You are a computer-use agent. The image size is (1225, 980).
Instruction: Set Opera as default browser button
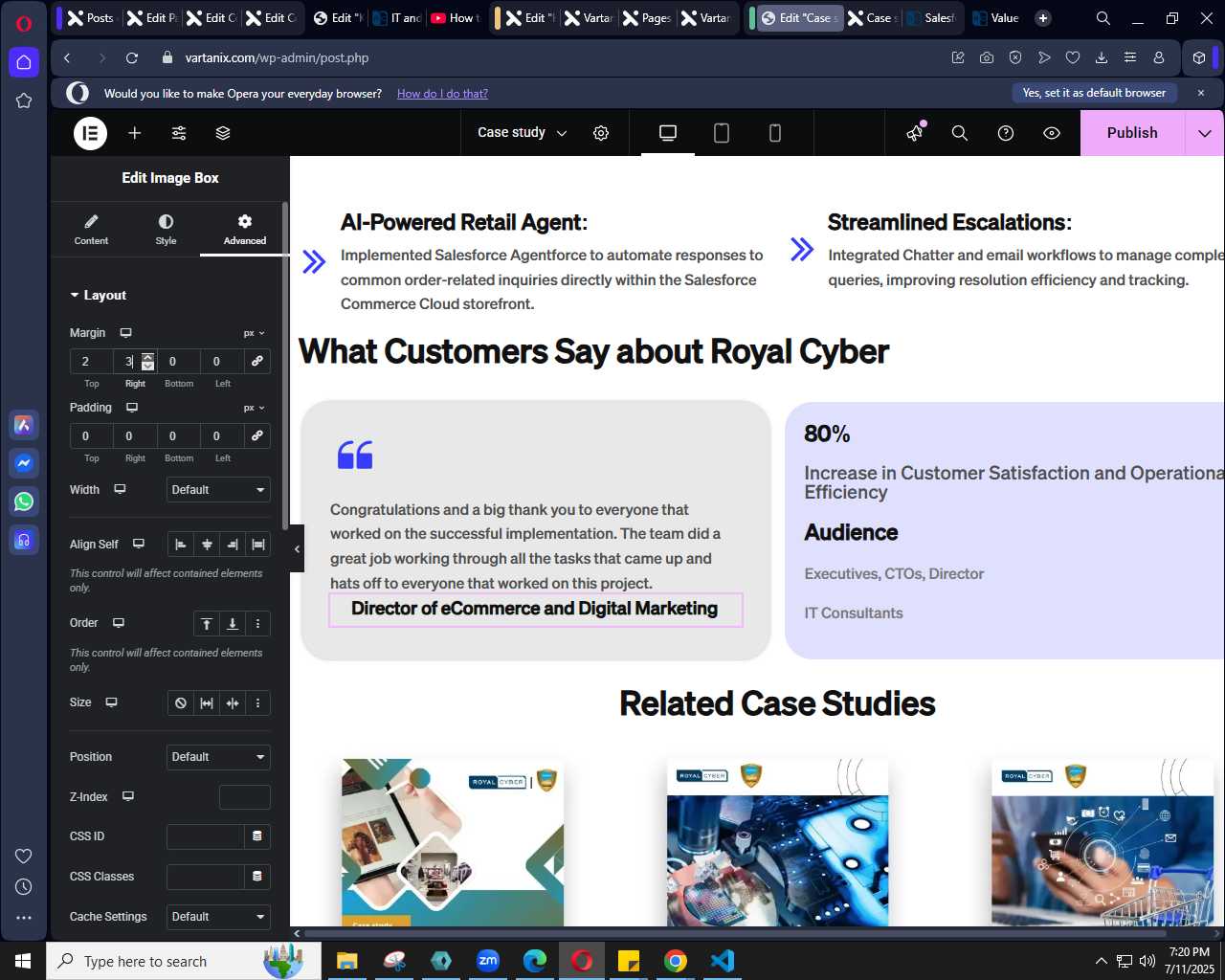[1094, 93]
